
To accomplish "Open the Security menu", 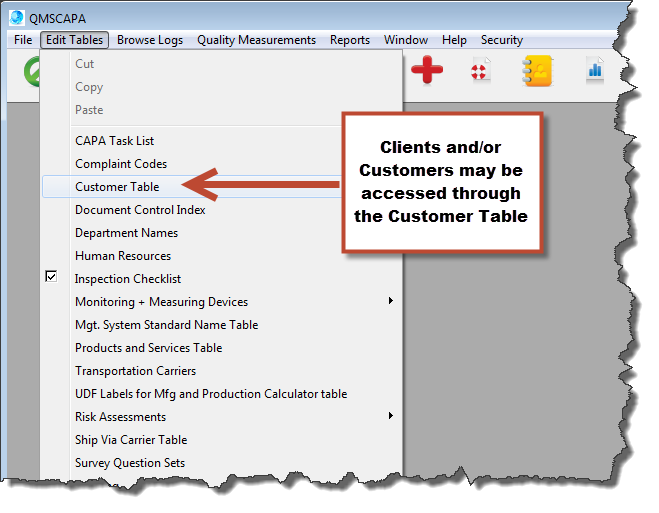I will (x=501, y=40).
